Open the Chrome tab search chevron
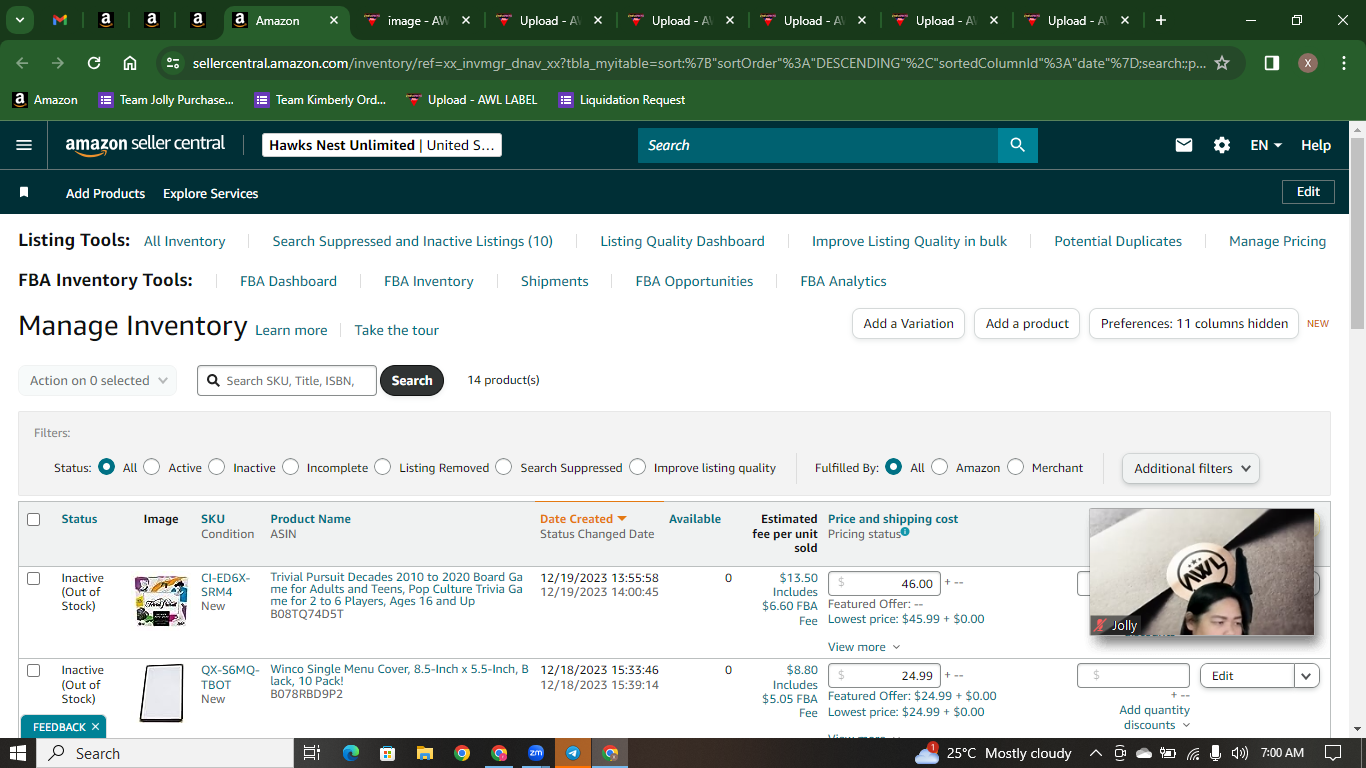The width and height of the screenshot is (1366, 768). pos(21,20)
